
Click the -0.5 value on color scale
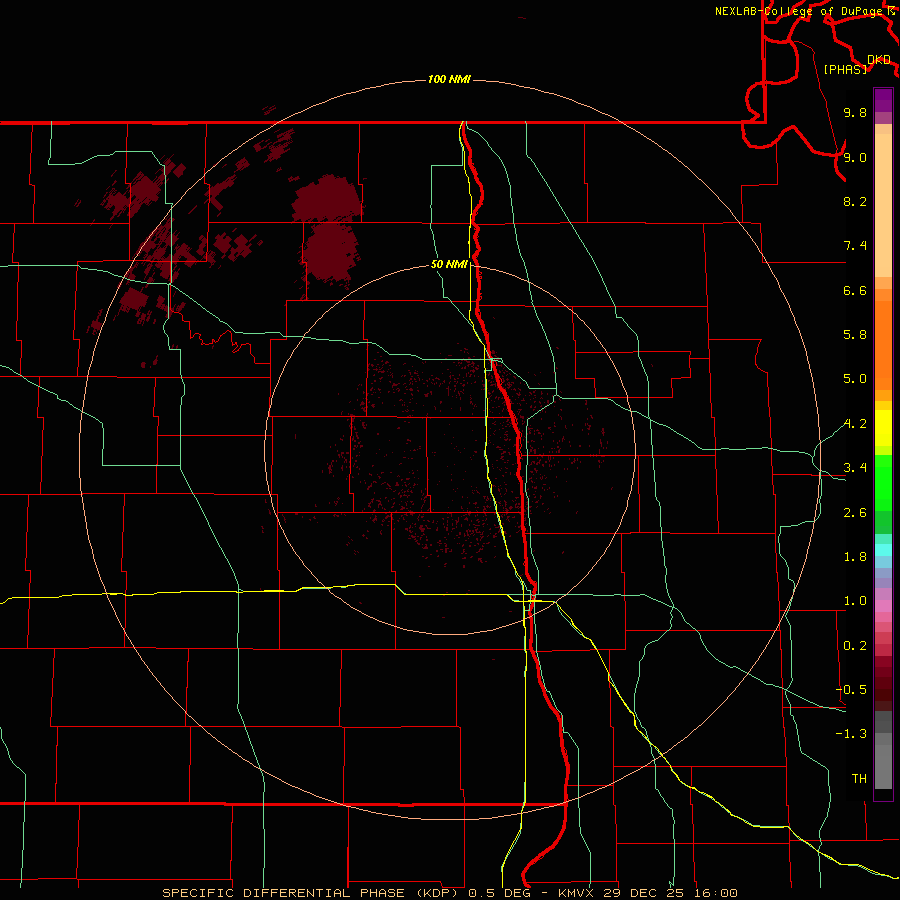851,690
